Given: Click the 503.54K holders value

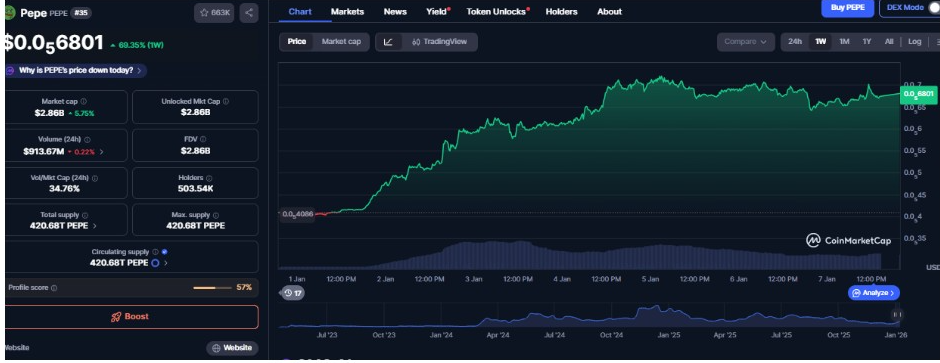Looking at the screenshot, I should click(195, 189).
